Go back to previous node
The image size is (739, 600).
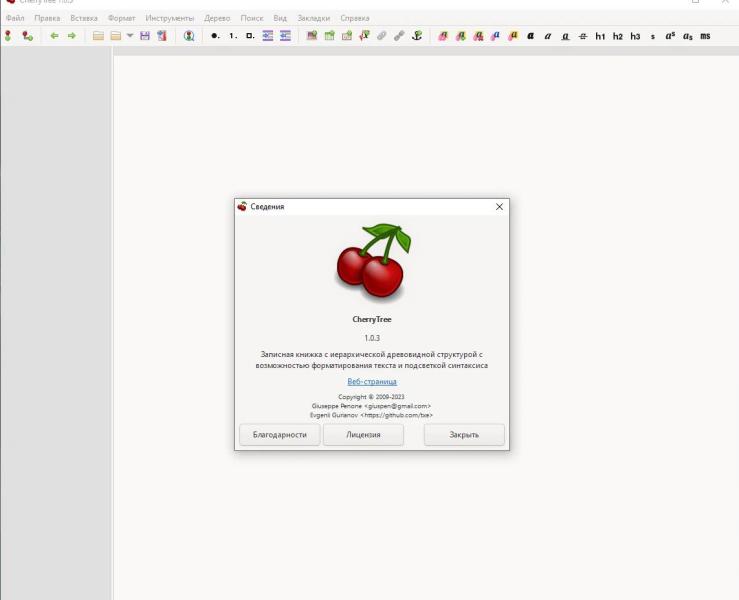point(54,36)
